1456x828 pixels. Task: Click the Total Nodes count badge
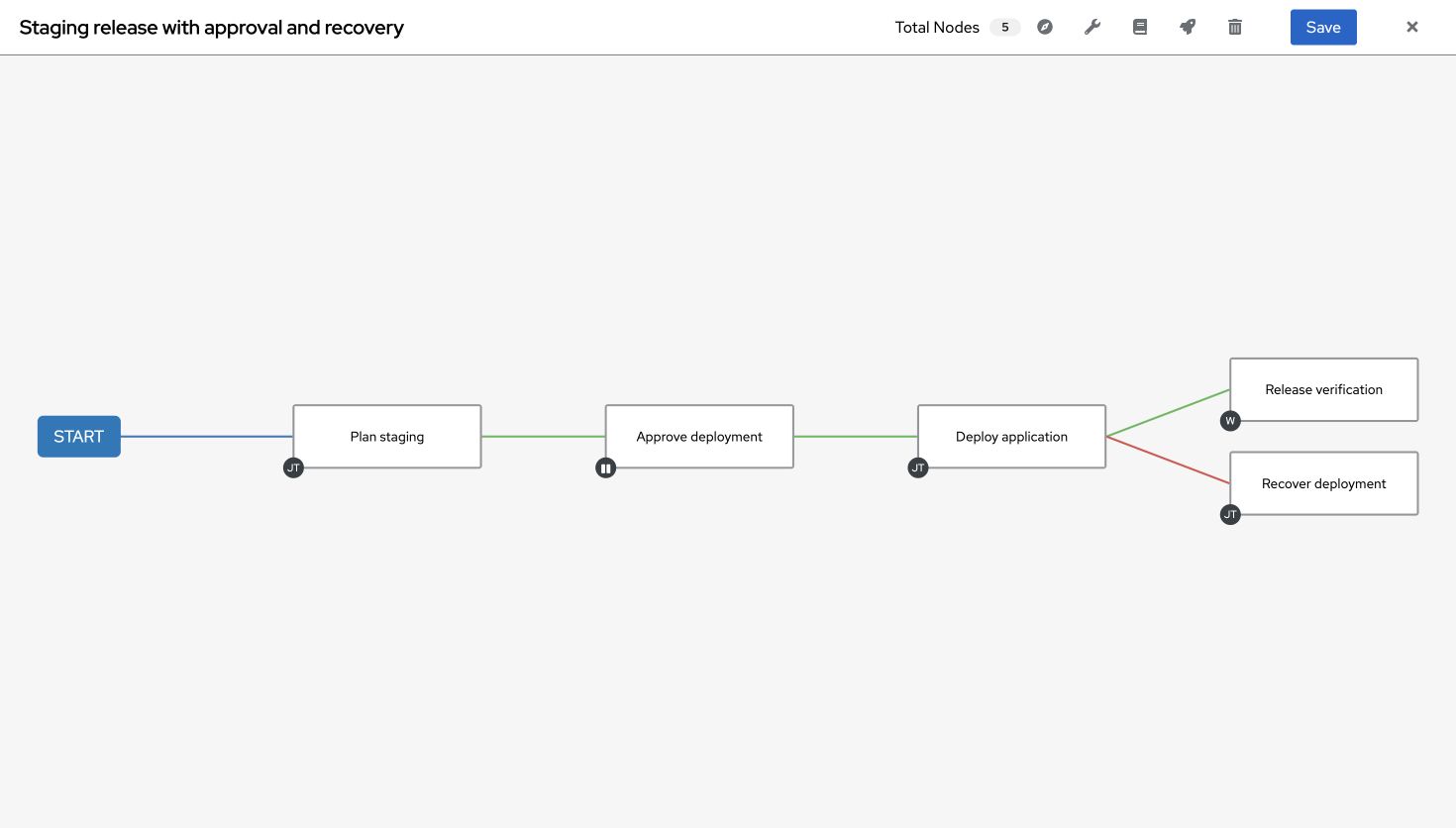[x=1005, y=28]
